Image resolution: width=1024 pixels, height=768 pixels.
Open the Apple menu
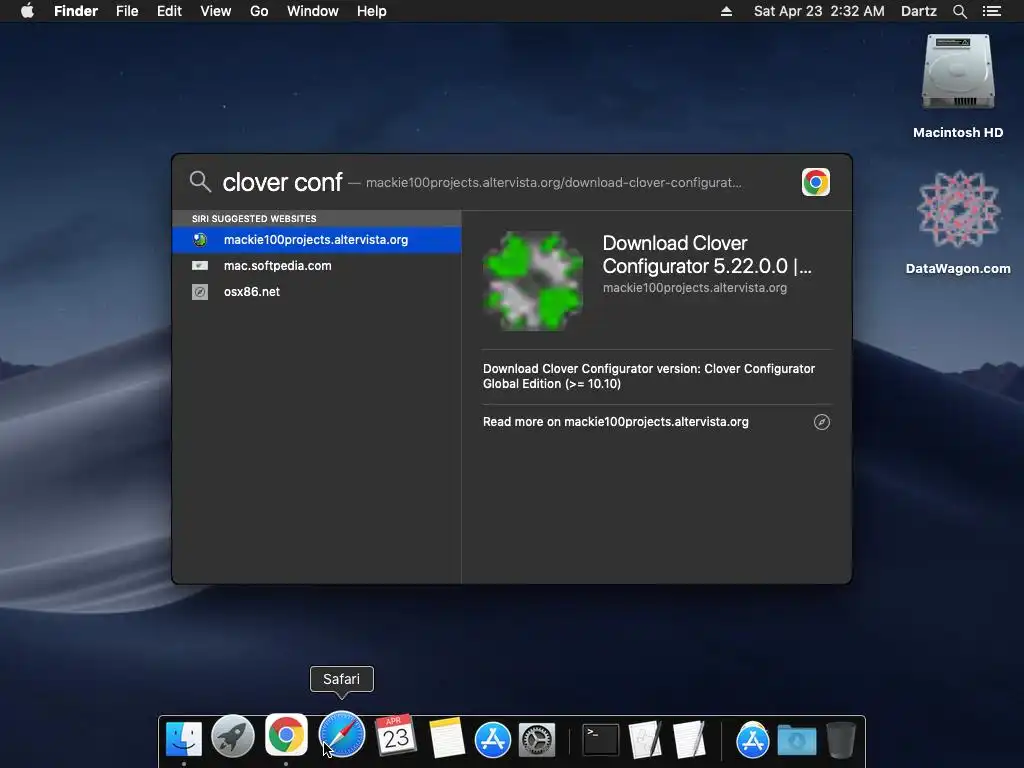(27, 11)
